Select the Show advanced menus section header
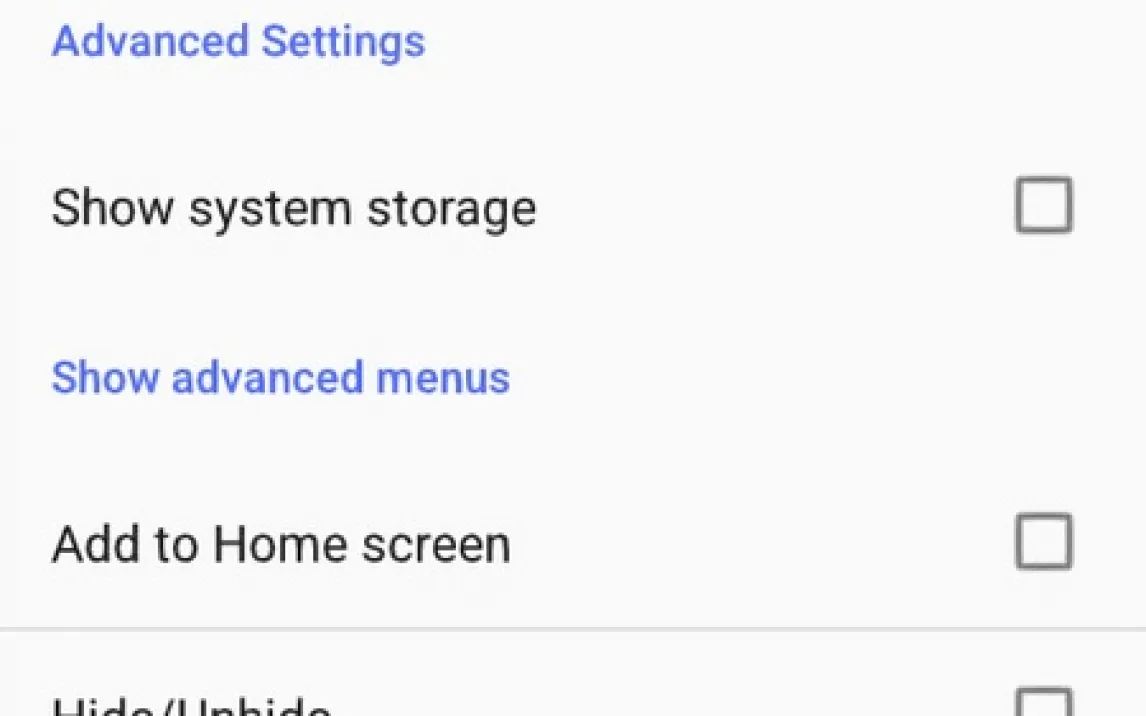 click(x=281, y=378)
